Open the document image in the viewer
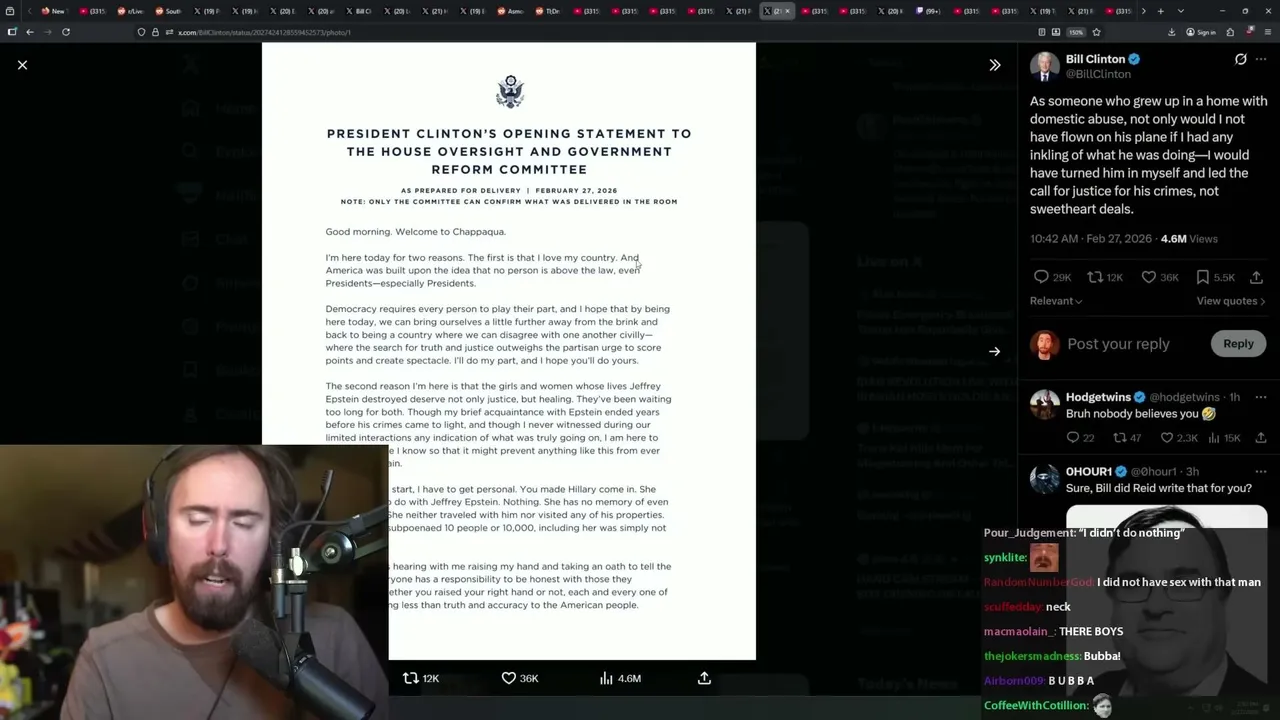 click(x=509, y=351)
